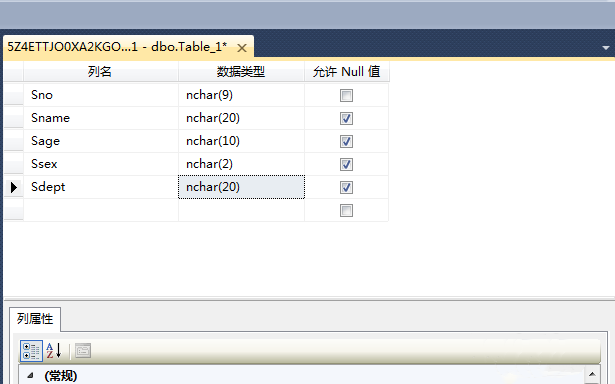
Task: Select the Sdept row indicator arrow
Action: [14, 187]
